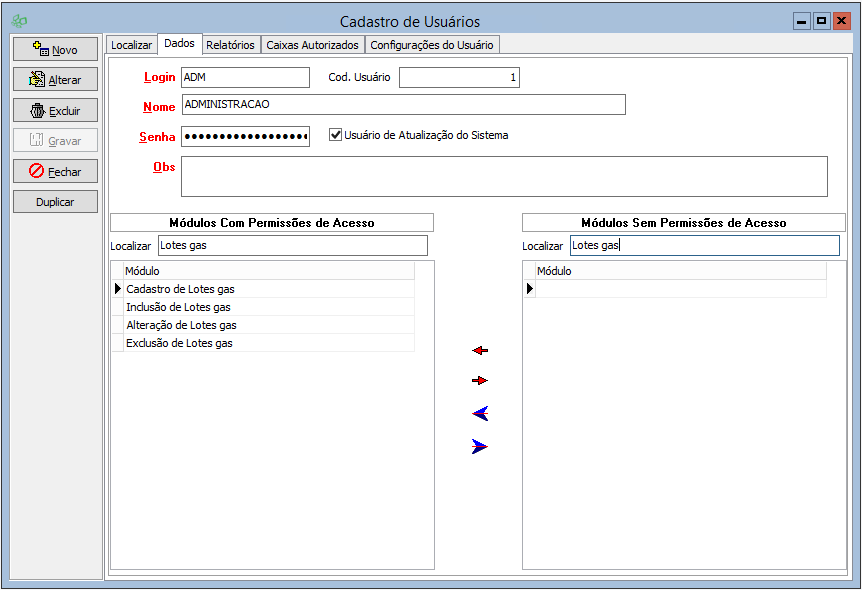Click the red right arrow to revoke module
Viewport: 862px width, 590px height.
(480, 381)
